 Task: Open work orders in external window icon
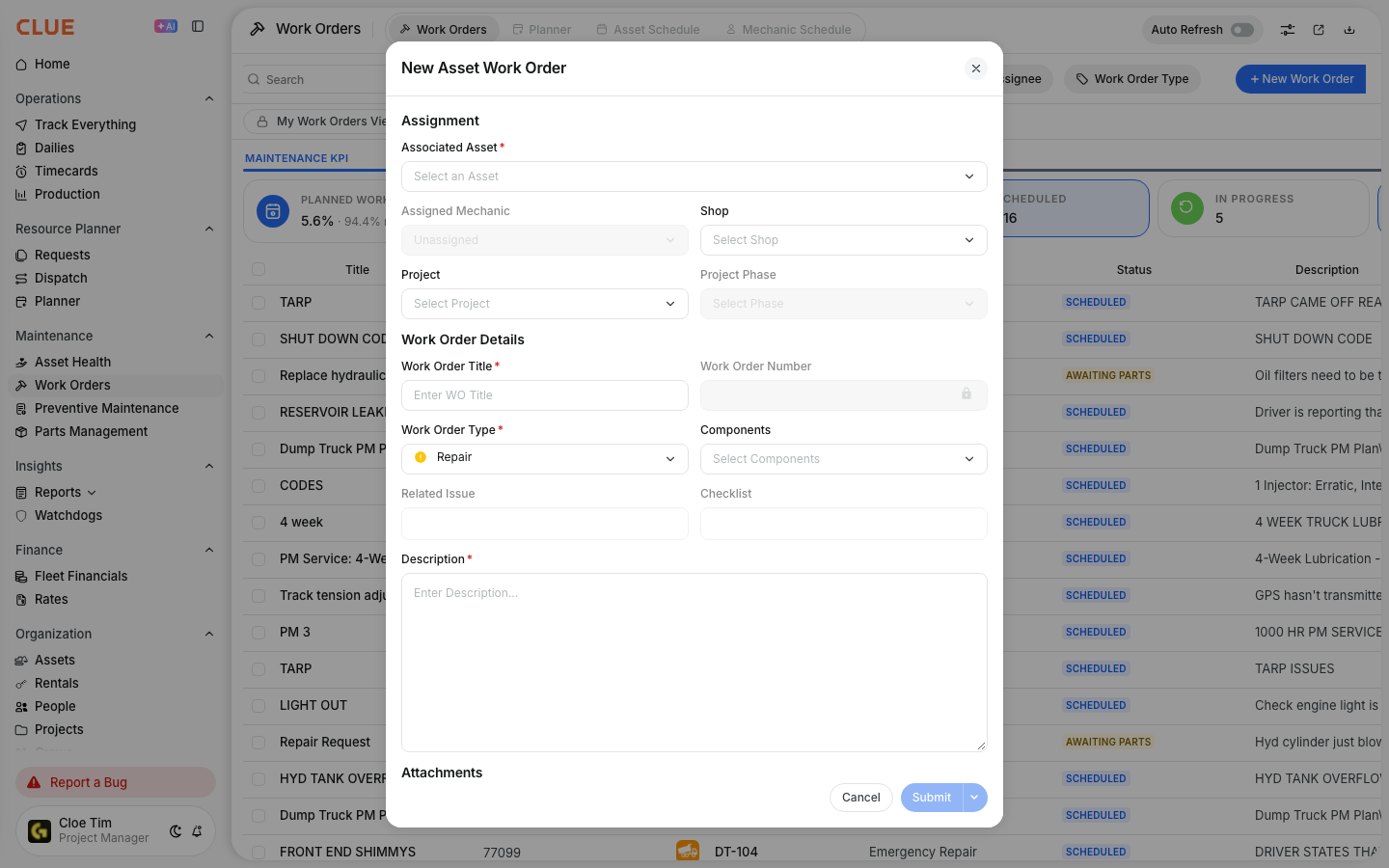point(1319,30)
